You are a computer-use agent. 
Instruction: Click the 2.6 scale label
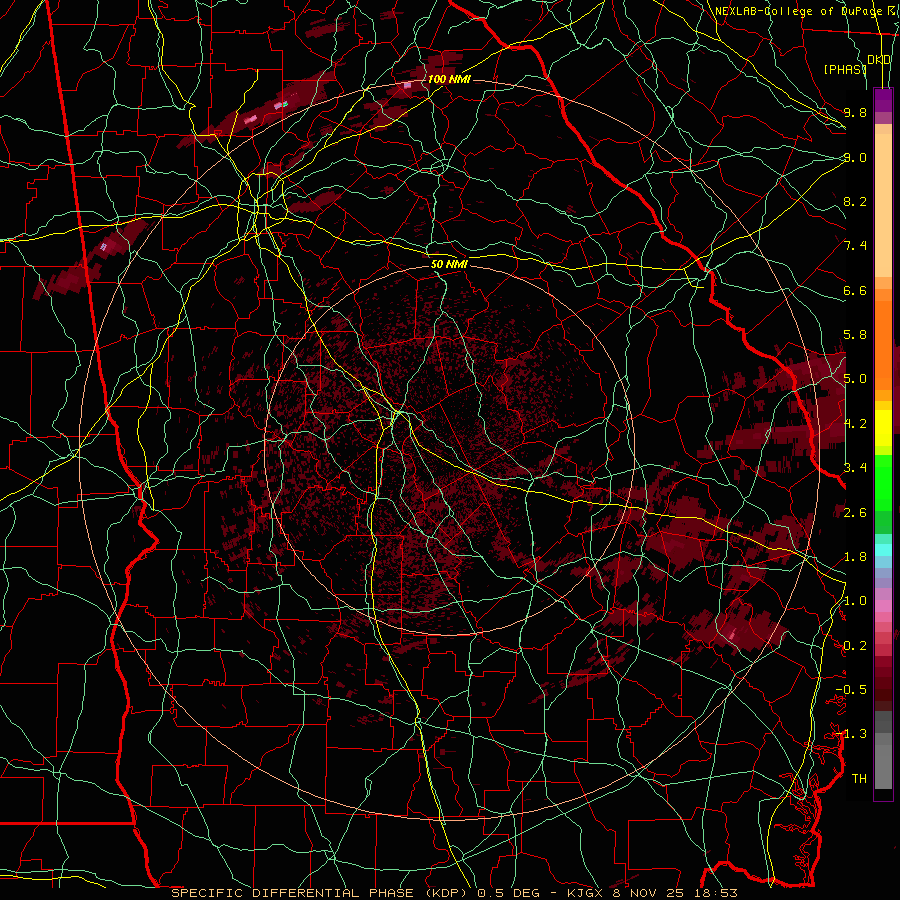855,513
